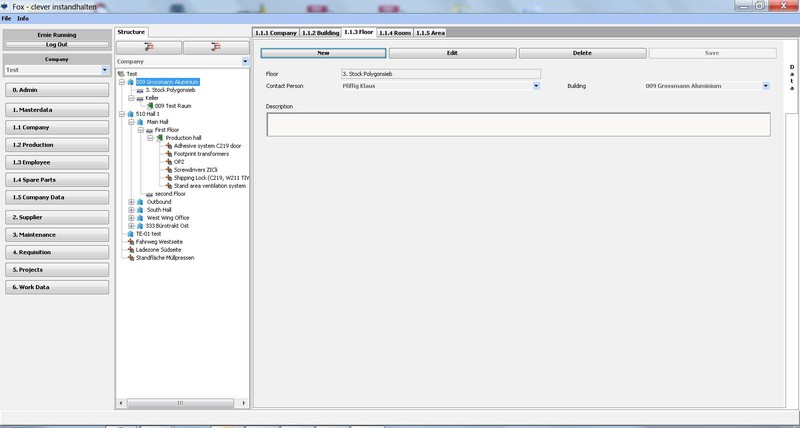
Task: Click the Test root node icon
Action: tap(121, 74)
